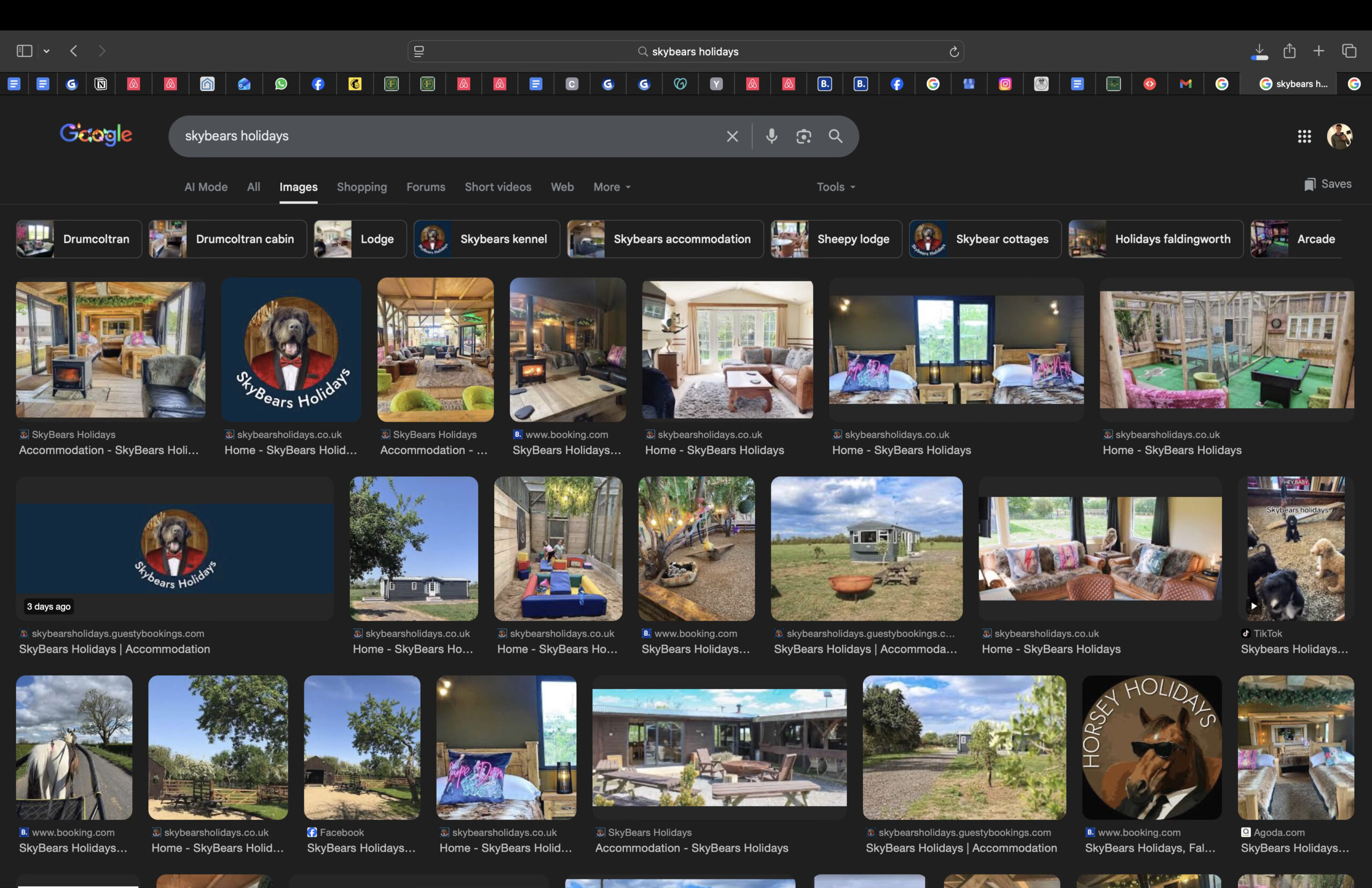Viewport: 1372px width, 888px height.
Task: Clear the search box with X
Action: click(732, 136)
